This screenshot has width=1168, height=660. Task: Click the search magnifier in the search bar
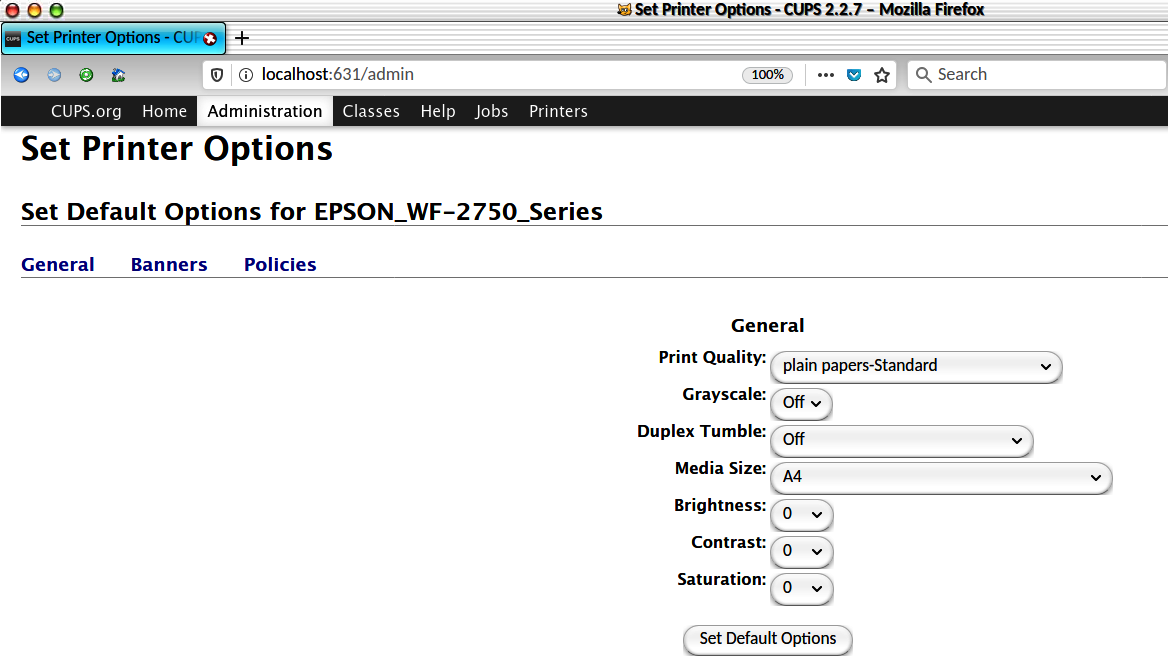tap(923, 74)
